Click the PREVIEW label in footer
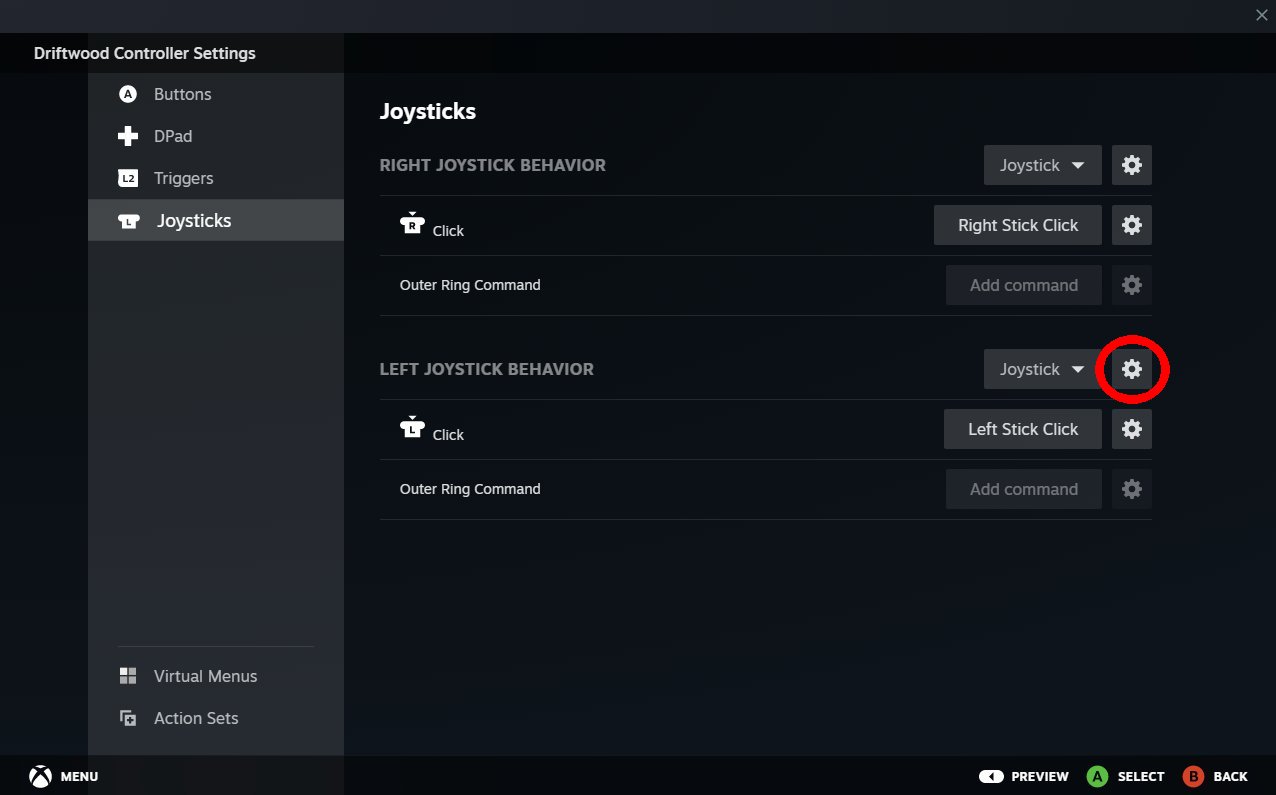Screen dimensions: 1276x795 (1040, 776)
